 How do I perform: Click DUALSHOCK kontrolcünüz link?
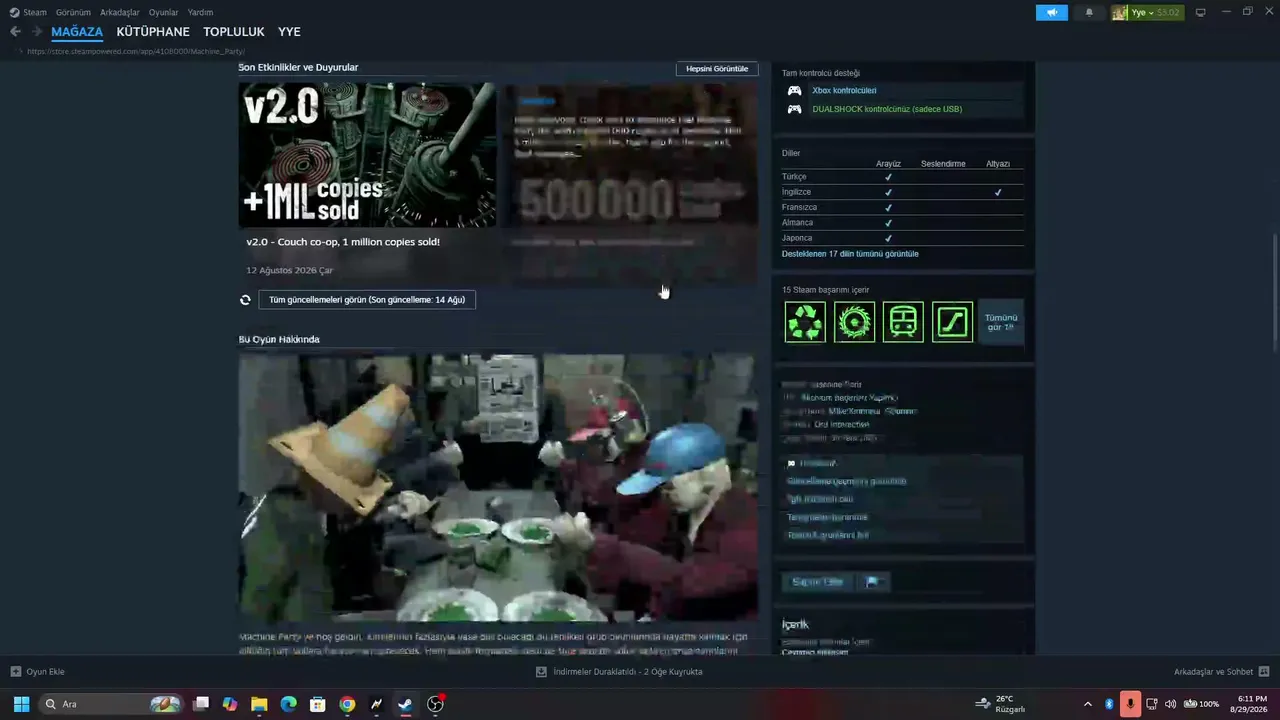(887, 109)
